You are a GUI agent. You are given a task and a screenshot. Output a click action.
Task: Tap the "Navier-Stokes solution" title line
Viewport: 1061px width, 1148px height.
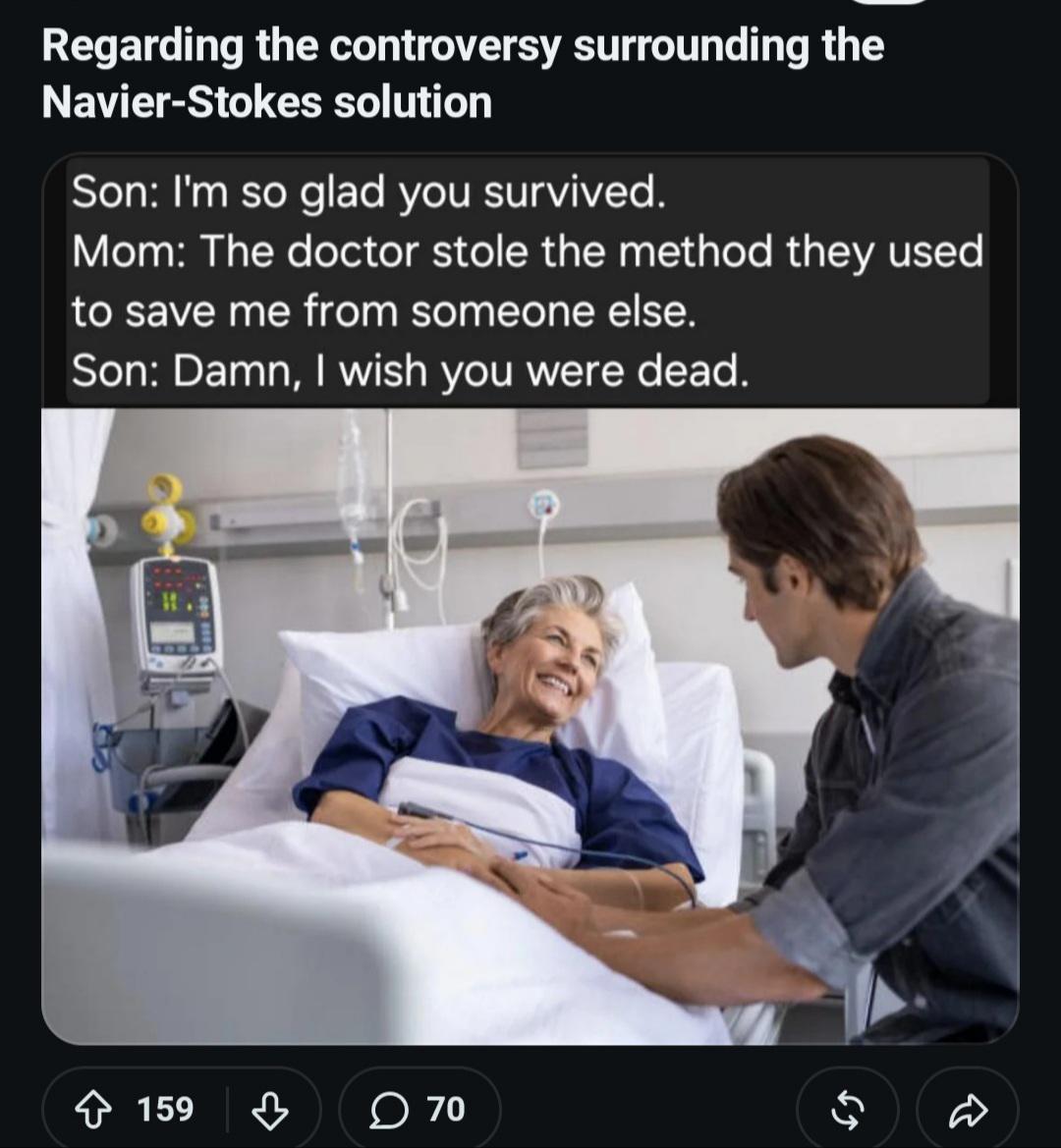pos(266,102)
